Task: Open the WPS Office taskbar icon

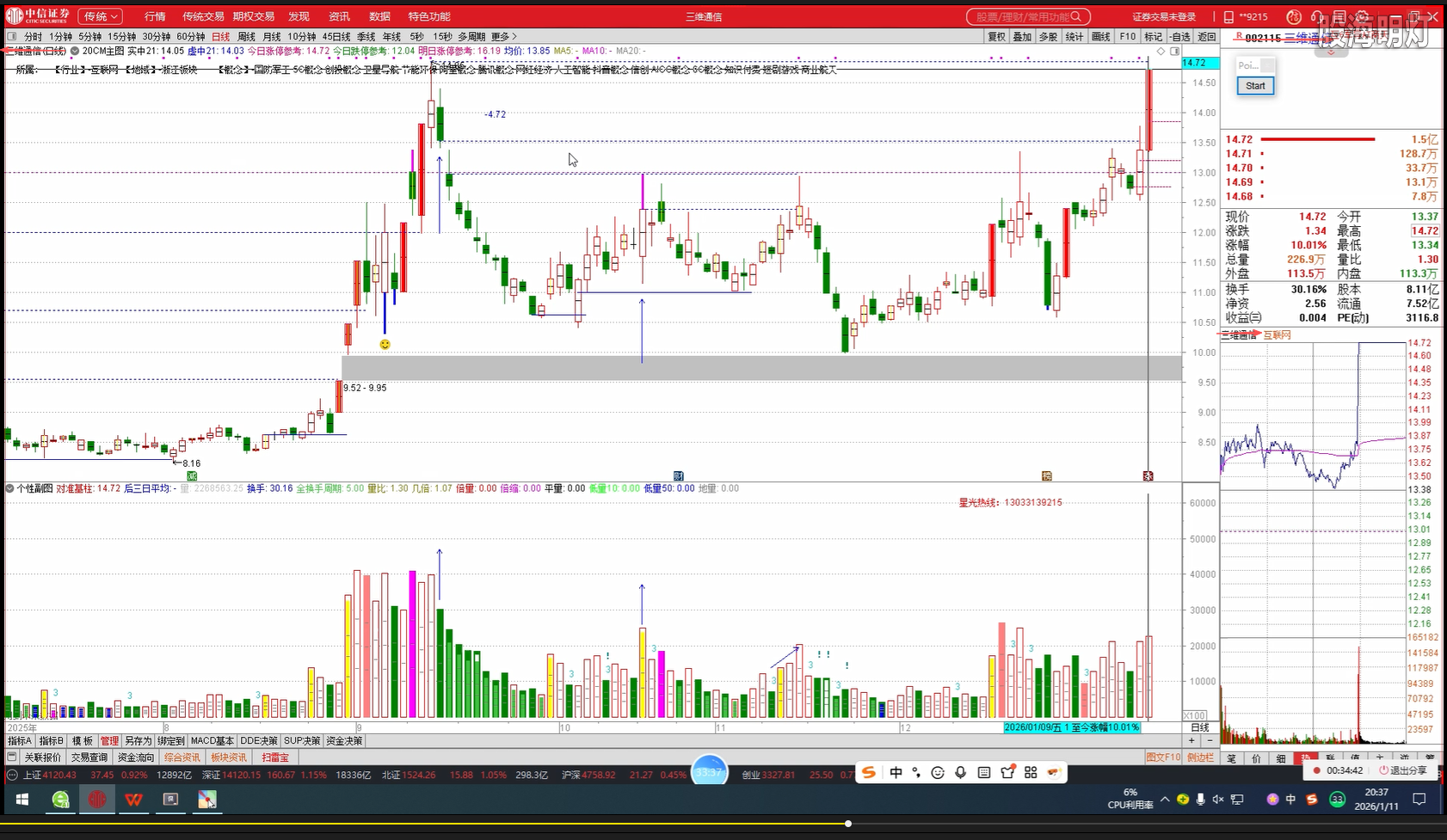Action: pos(133,800)
